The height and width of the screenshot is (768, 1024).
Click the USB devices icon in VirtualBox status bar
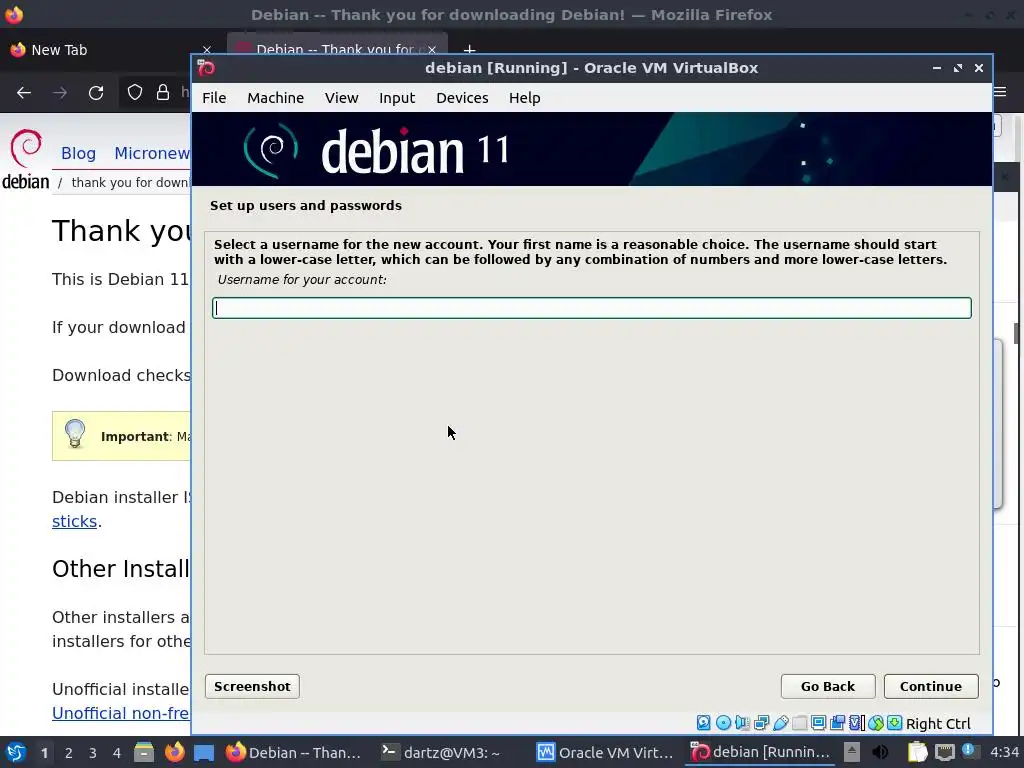click(x=780, y=723)
